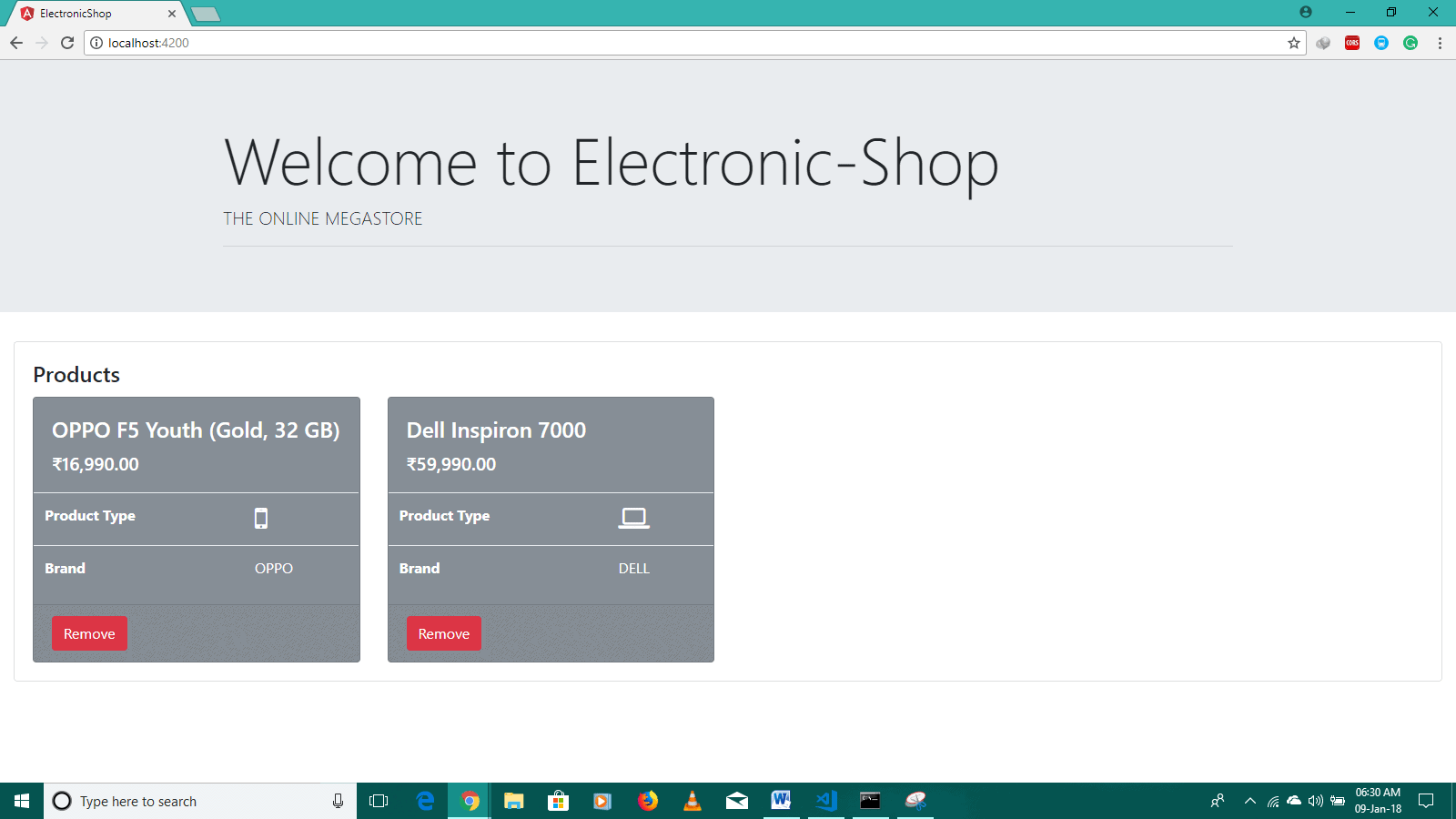Reload the localhost page
1456x819 pixels.
point(67,43)
